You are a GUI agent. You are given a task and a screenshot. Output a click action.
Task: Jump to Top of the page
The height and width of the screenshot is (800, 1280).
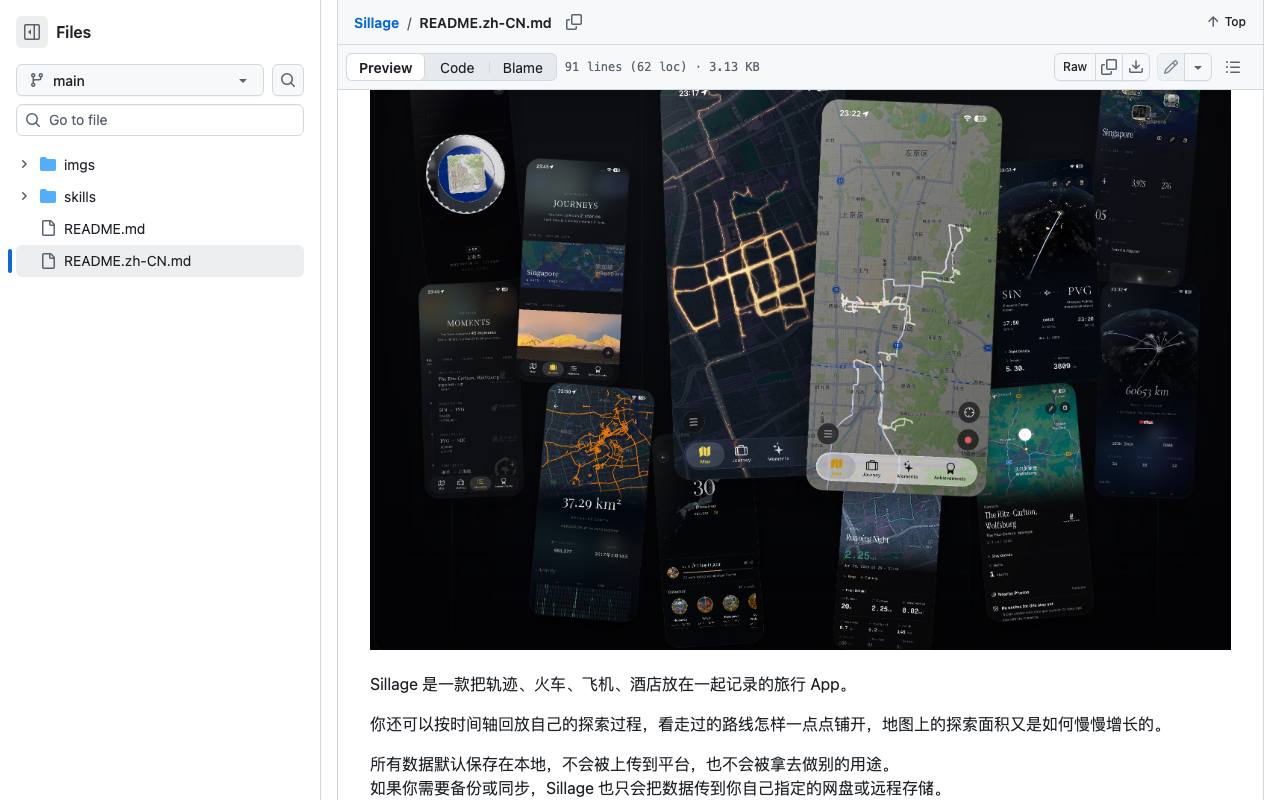pyautogui.click(x=1226, y=21)
